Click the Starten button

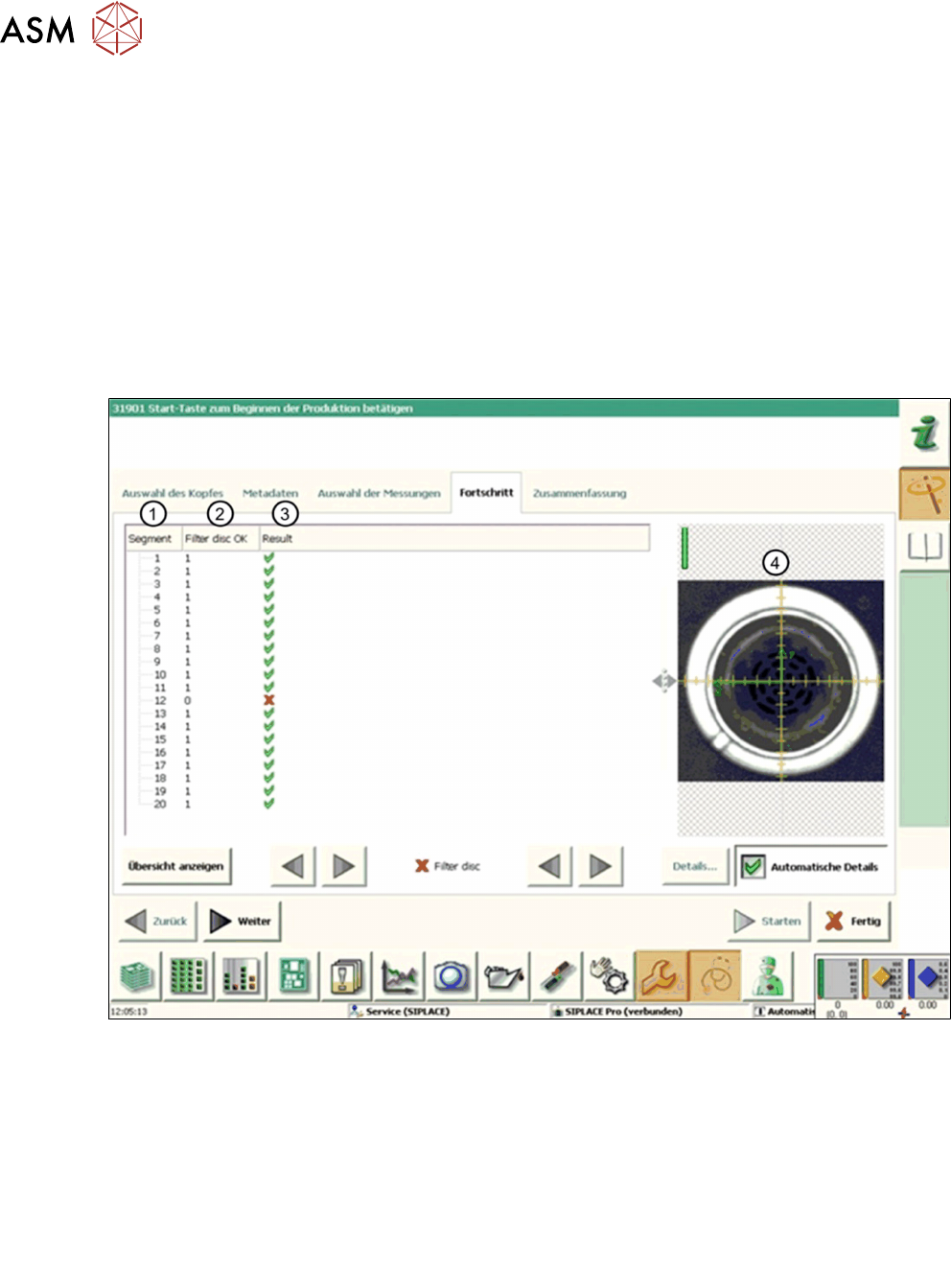click(x=770, y=921)
